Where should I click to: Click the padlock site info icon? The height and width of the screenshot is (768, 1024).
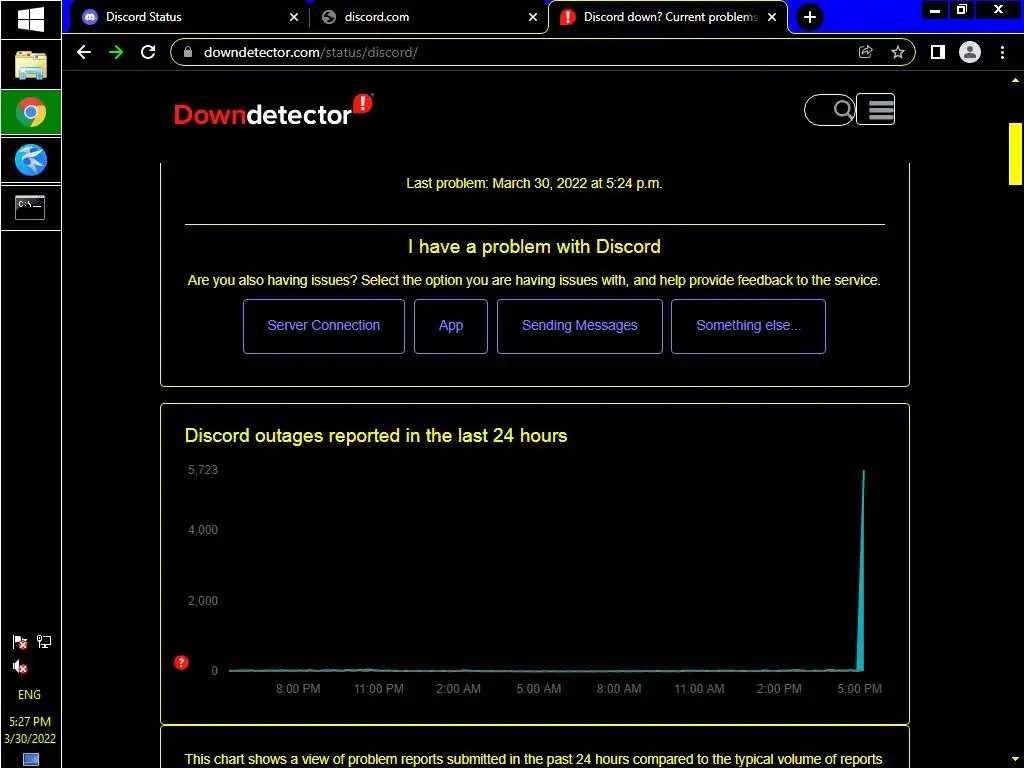pos(188,52)
